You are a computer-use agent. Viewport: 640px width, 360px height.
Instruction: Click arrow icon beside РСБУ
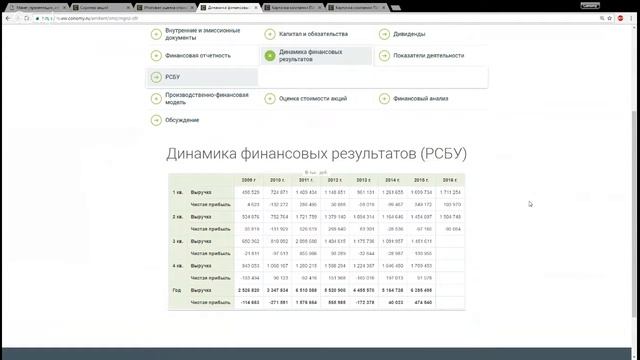click(156, 77)
